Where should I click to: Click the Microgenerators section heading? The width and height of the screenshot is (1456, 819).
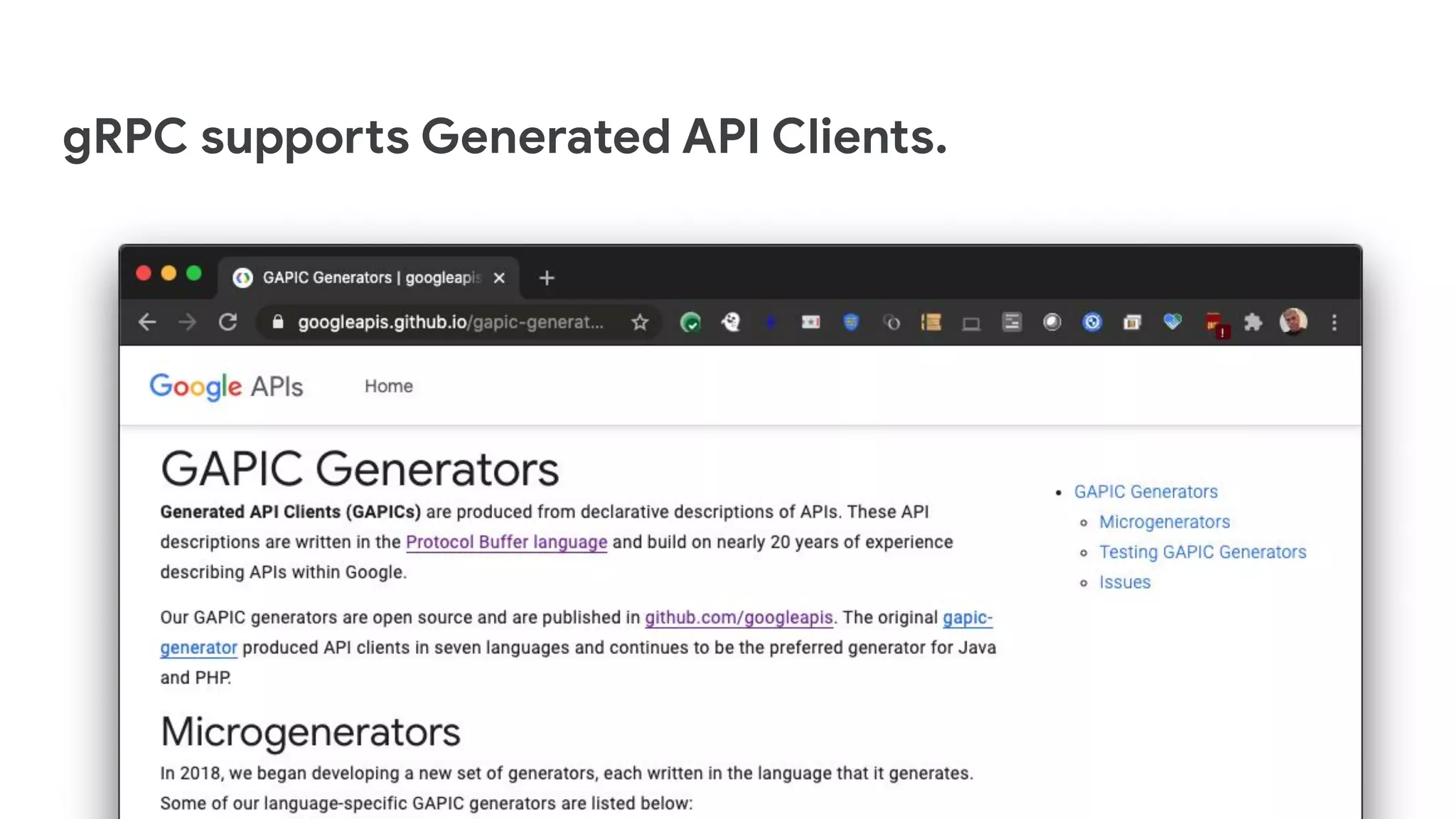(311, 732)
